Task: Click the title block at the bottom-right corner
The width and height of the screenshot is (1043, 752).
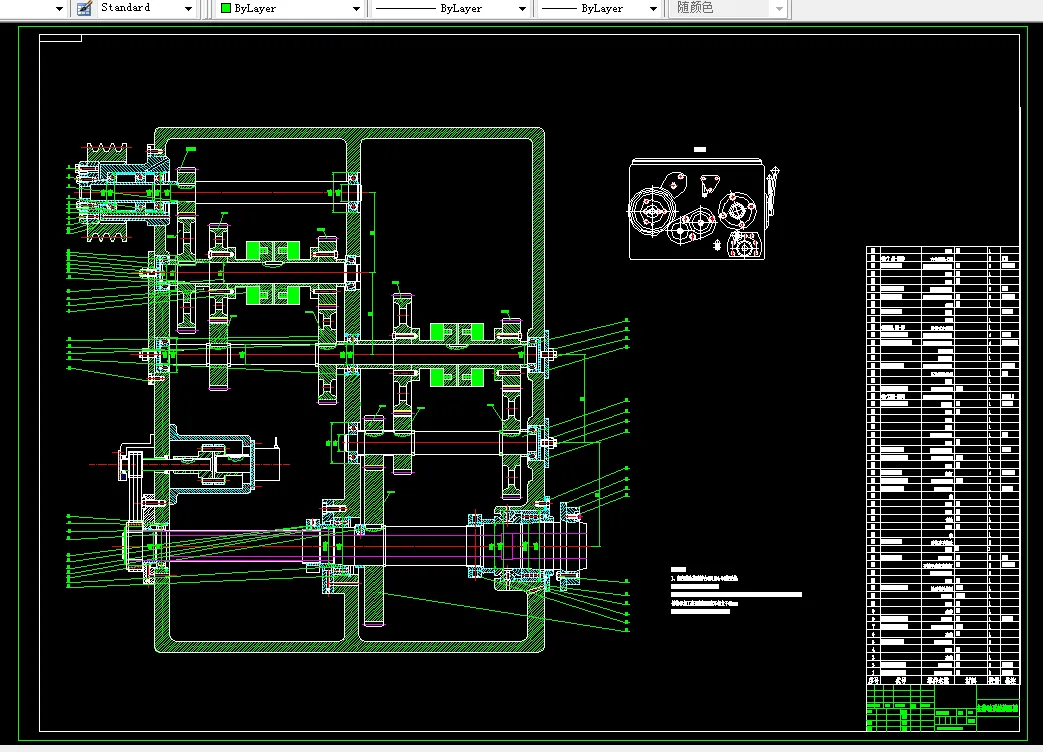Action: pyautogui.click(x=941, y=708)
